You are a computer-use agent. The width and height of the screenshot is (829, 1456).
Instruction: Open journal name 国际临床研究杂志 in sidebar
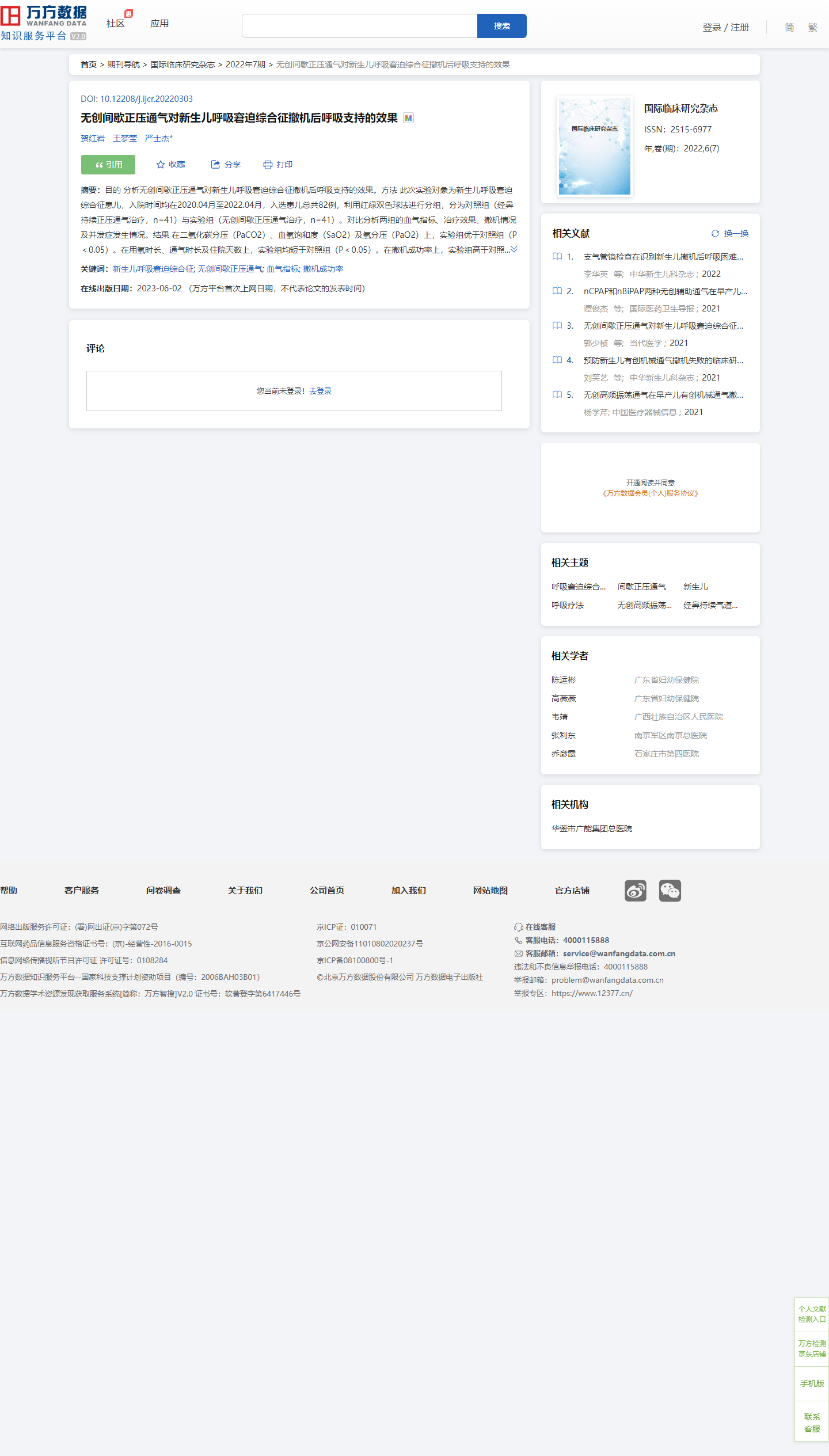[680, 108]
